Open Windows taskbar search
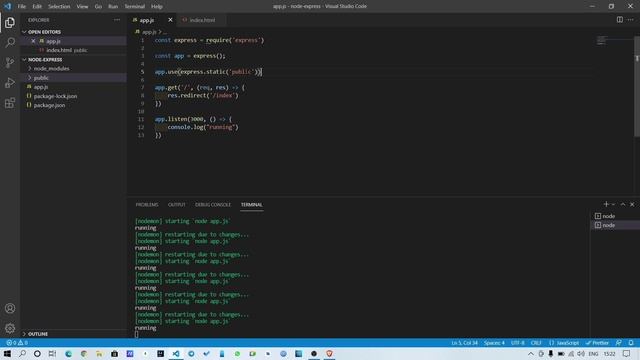Viewport: 640px width, 360px height. pos(22,353)
